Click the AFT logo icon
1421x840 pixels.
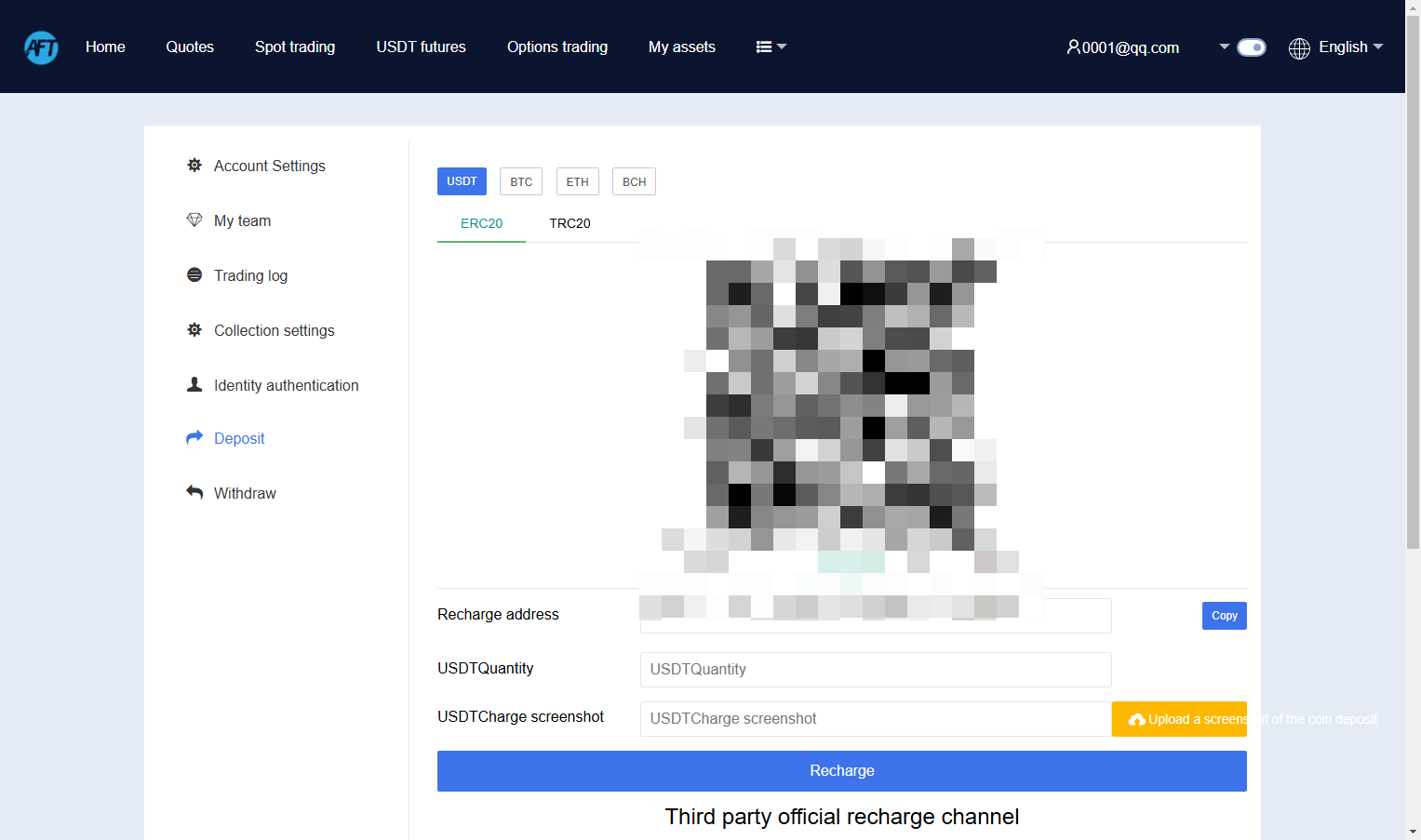click(41, 47)
